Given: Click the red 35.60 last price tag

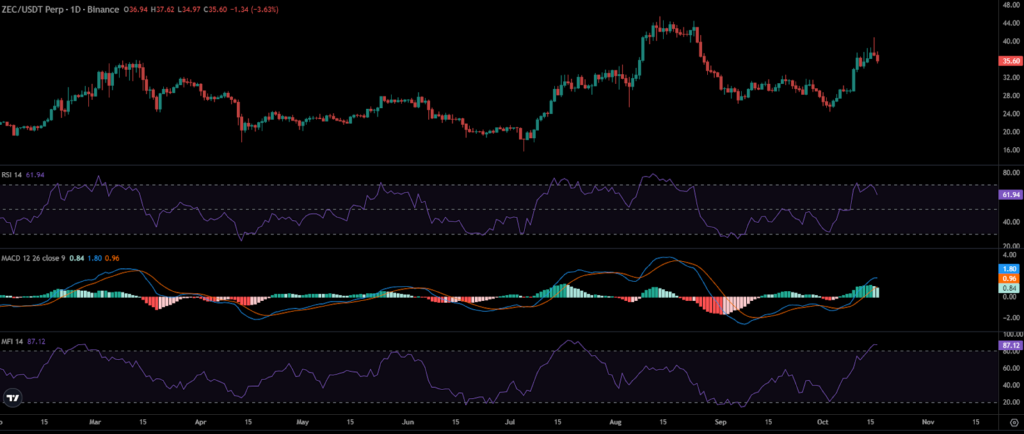Looking at the screenshot, I should (x=1009, y=61).
